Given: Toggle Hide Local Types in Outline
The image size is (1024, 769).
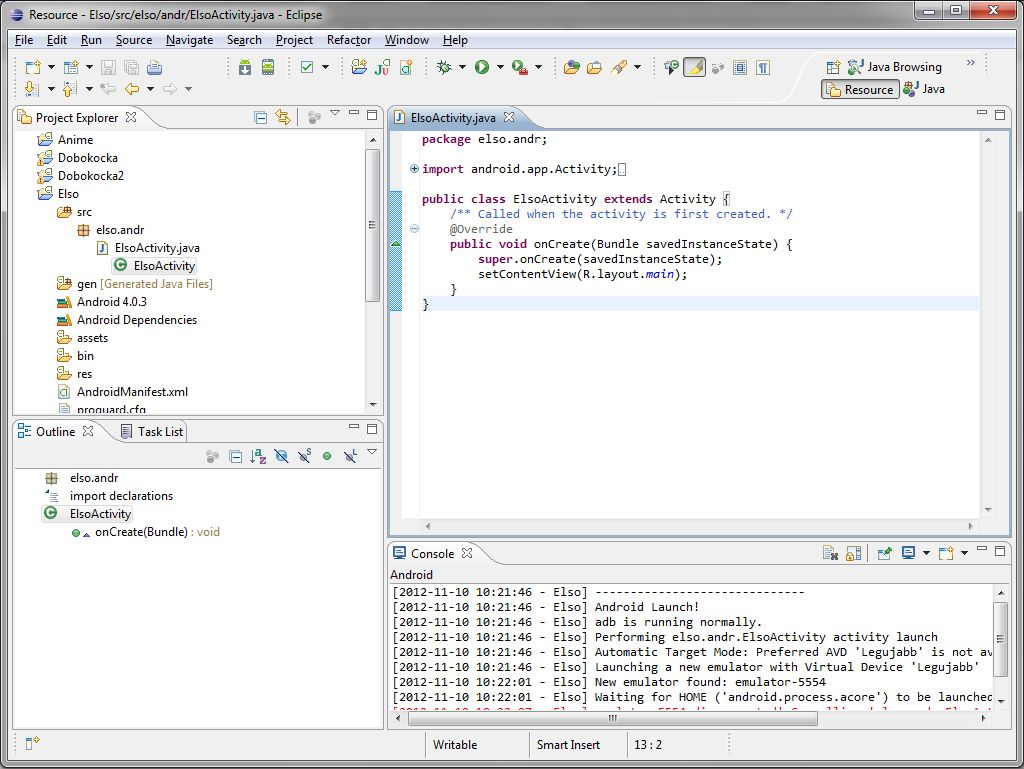Looking at the screenshot, I should click(350, 456).
